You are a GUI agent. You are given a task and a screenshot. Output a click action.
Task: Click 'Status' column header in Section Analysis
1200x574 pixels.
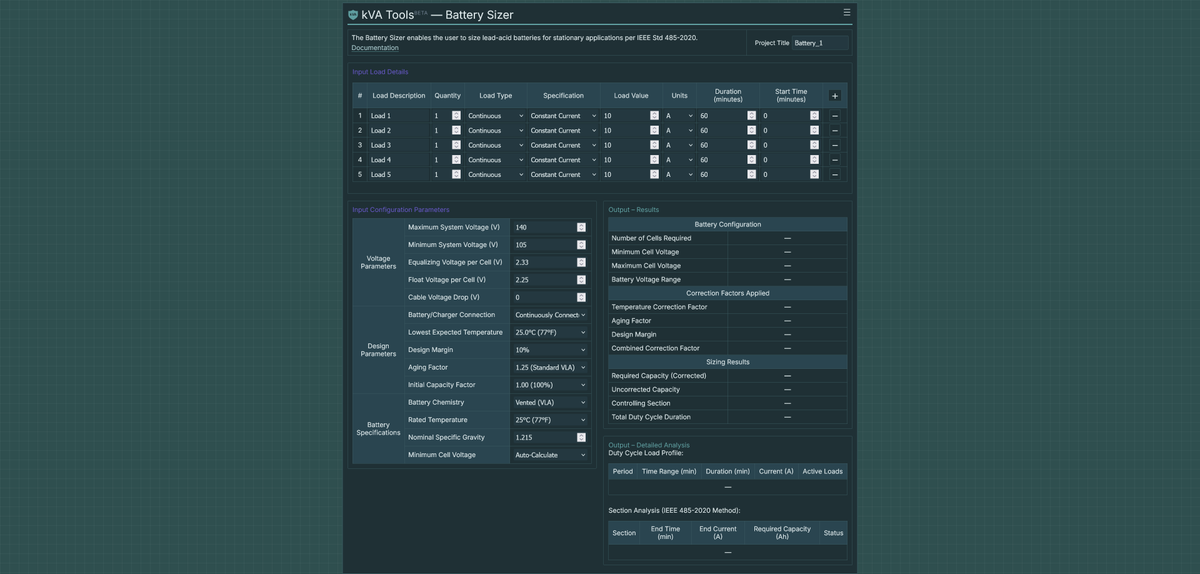pyautogui.click(x=833, y=533)
